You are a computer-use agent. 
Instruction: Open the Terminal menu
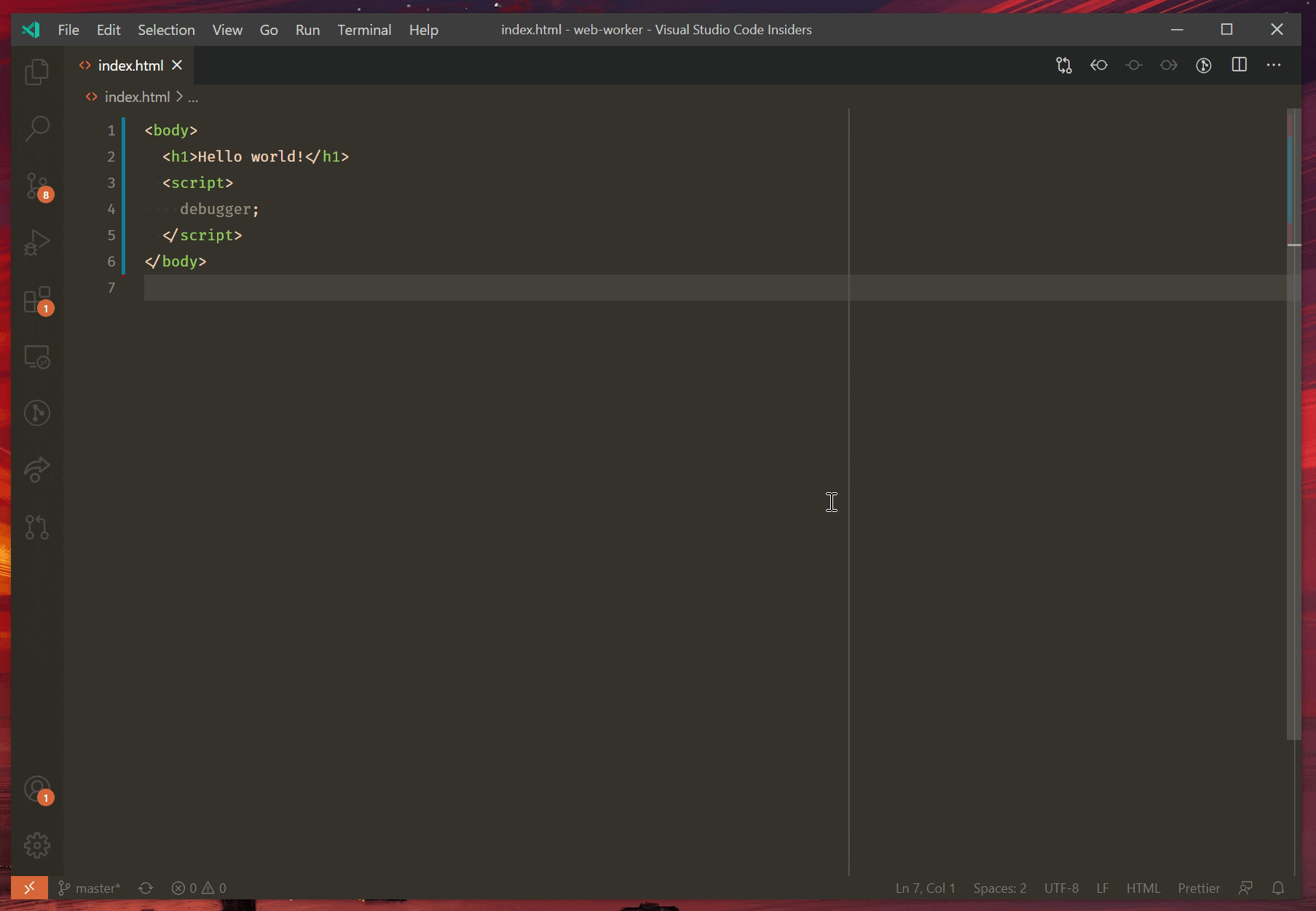tap(364, 30)
